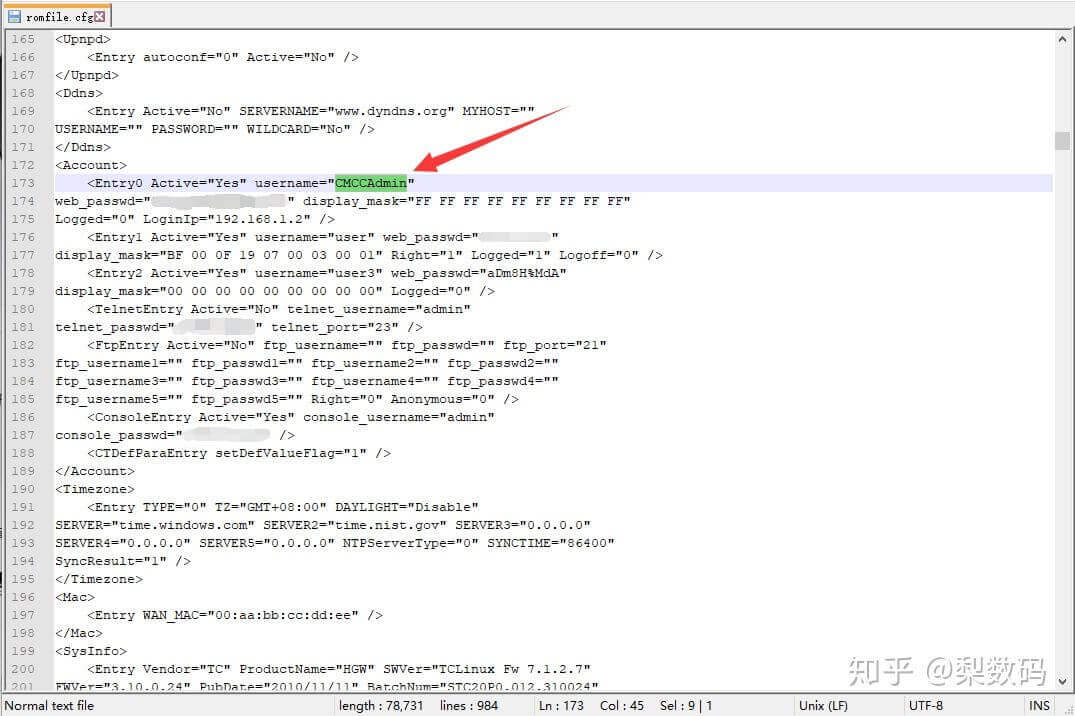
Task: Click line number 190 beside the <Timezone> tag
Action: 22,489
